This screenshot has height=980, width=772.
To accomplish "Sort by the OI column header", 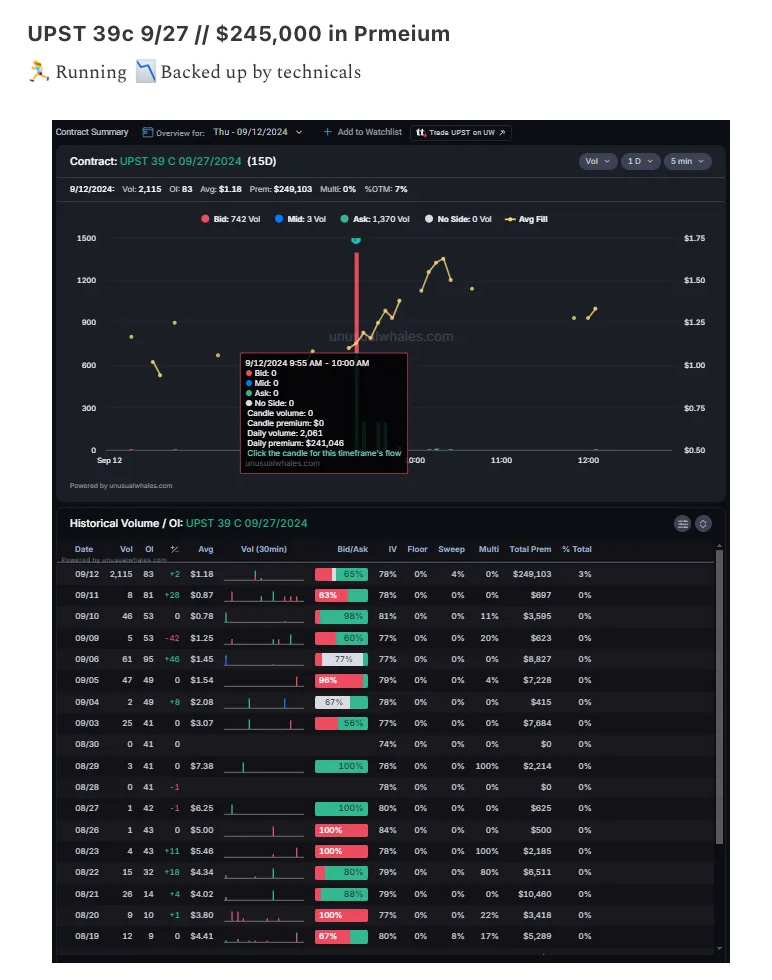I will pyautogui.click(x=149, y=549).
